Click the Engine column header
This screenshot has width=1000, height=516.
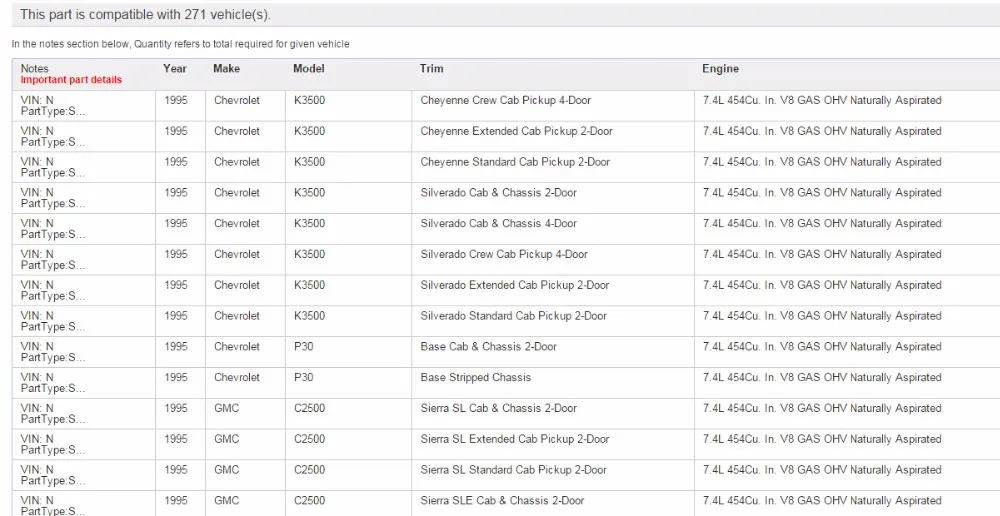721,68
